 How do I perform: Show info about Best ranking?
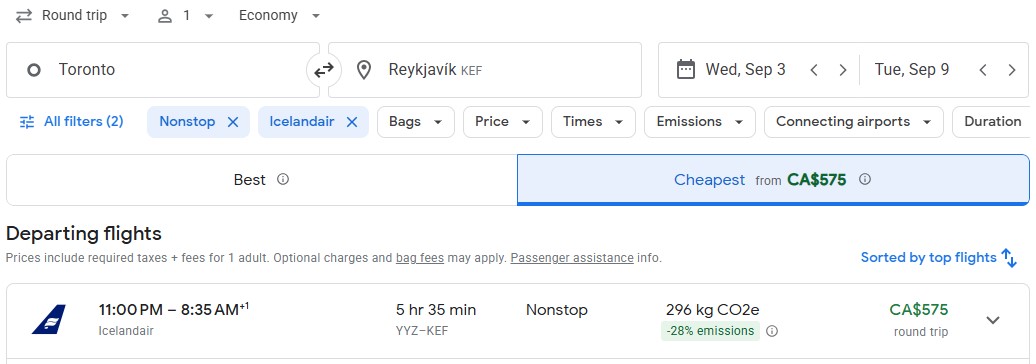(x=283, y=179)
